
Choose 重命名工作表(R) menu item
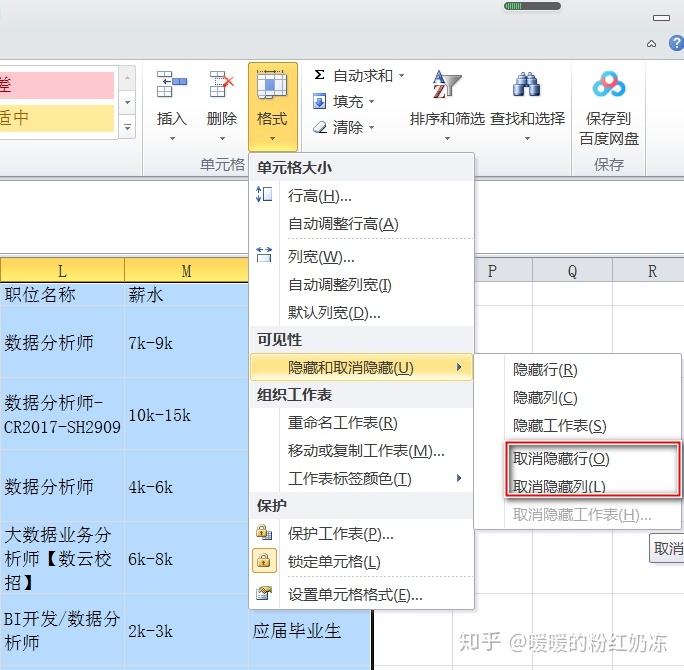coord(361,423)
